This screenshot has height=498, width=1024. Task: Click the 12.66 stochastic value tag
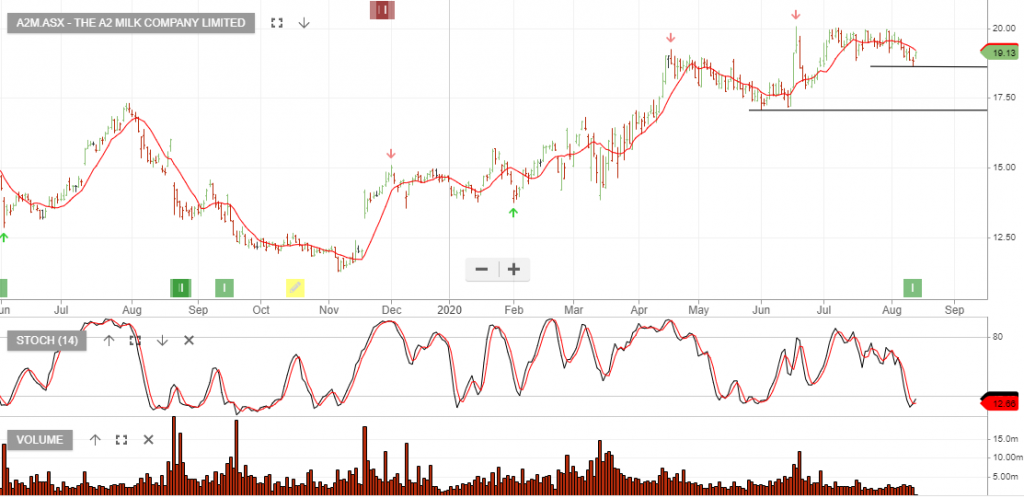1002,403
